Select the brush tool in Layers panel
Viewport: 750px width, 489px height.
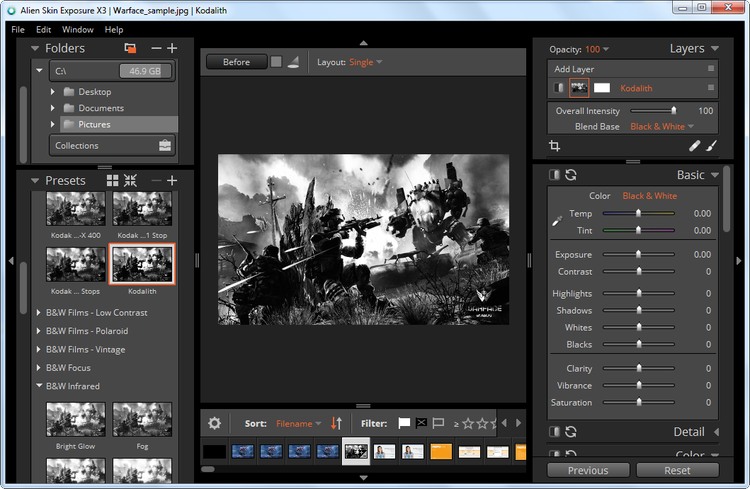[x=712, y=146]
